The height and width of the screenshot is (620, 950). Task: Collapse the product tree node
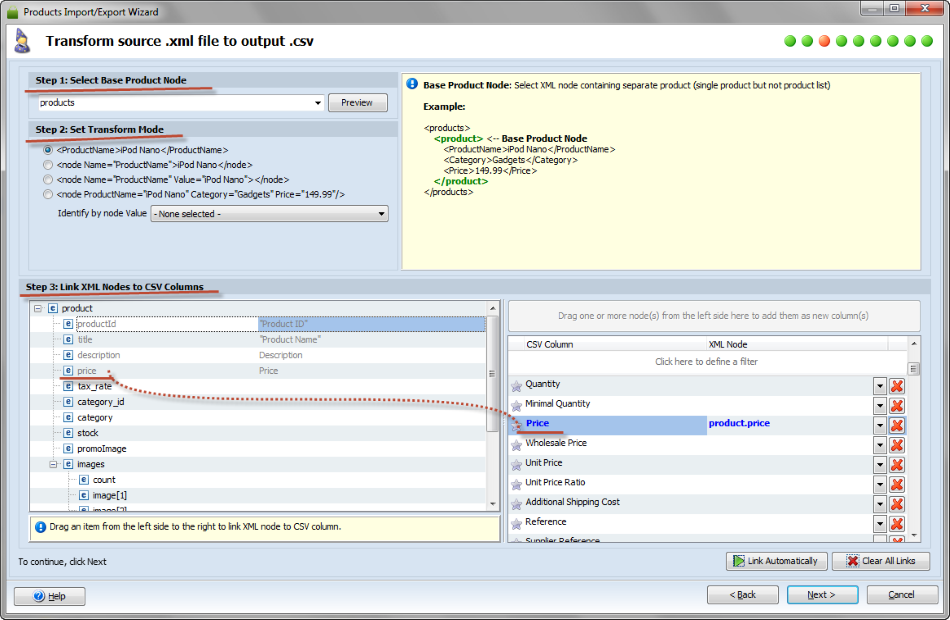pyautogui.click(x=38, y=308)
